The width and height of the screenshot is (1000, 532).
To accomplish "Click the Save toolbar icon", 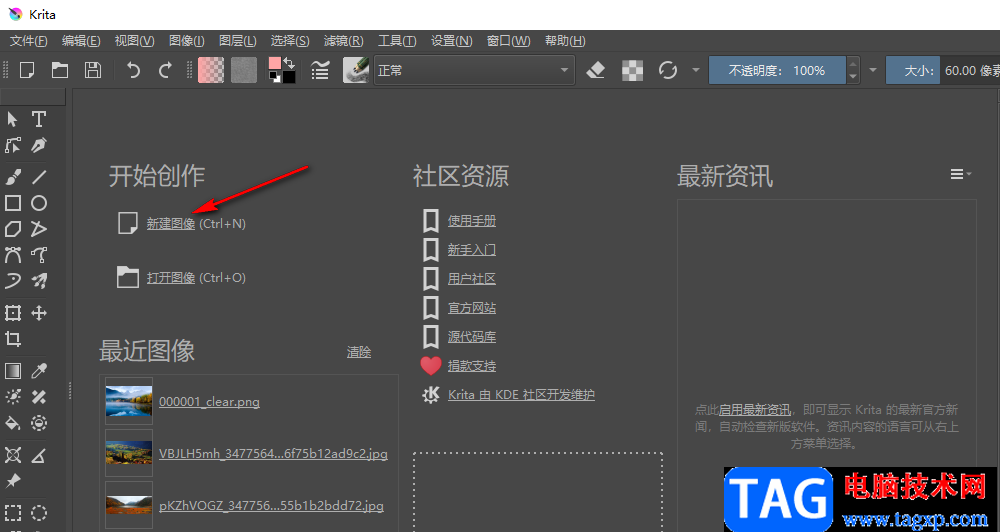I will 93,70.
